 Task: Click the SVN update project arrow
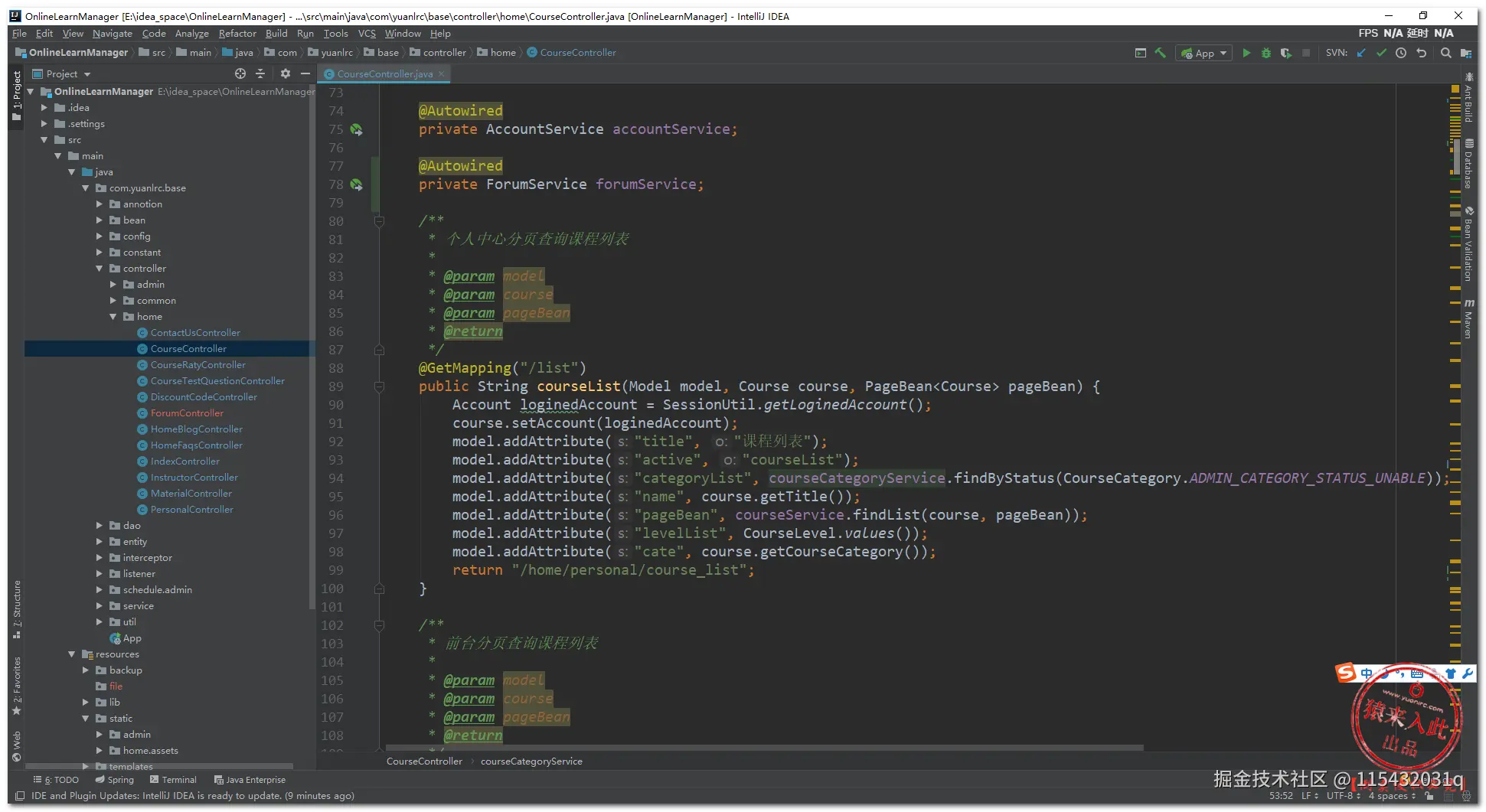tap(1361, 53)
